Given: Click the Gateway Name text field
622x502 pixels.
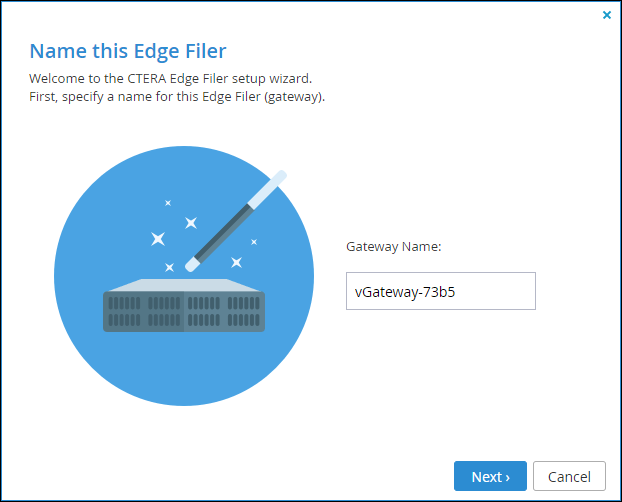Looking at the screenshot, I should 441,291.
